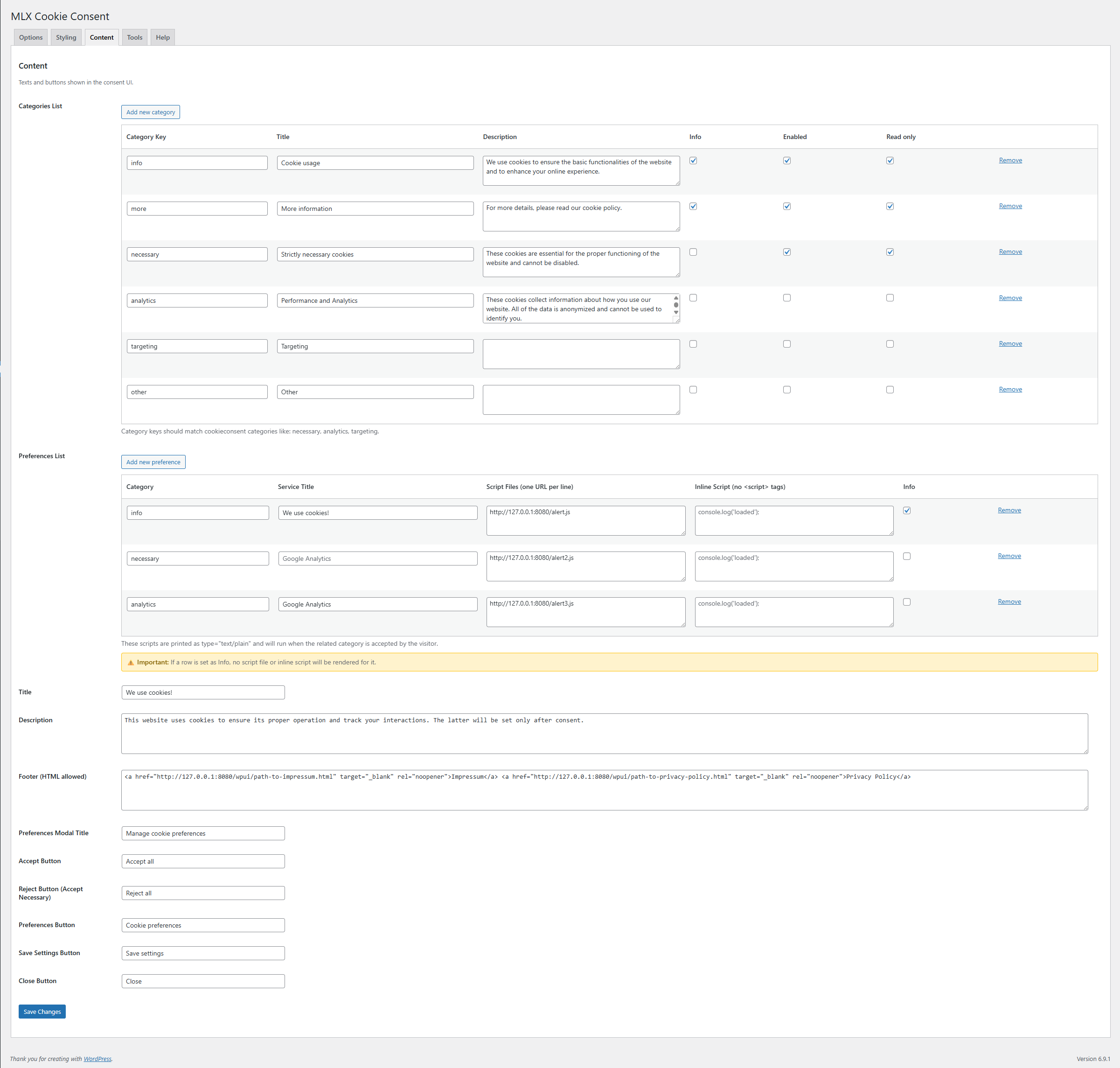
Task: Open the Options tab
Action: click(x=31, y=38)
